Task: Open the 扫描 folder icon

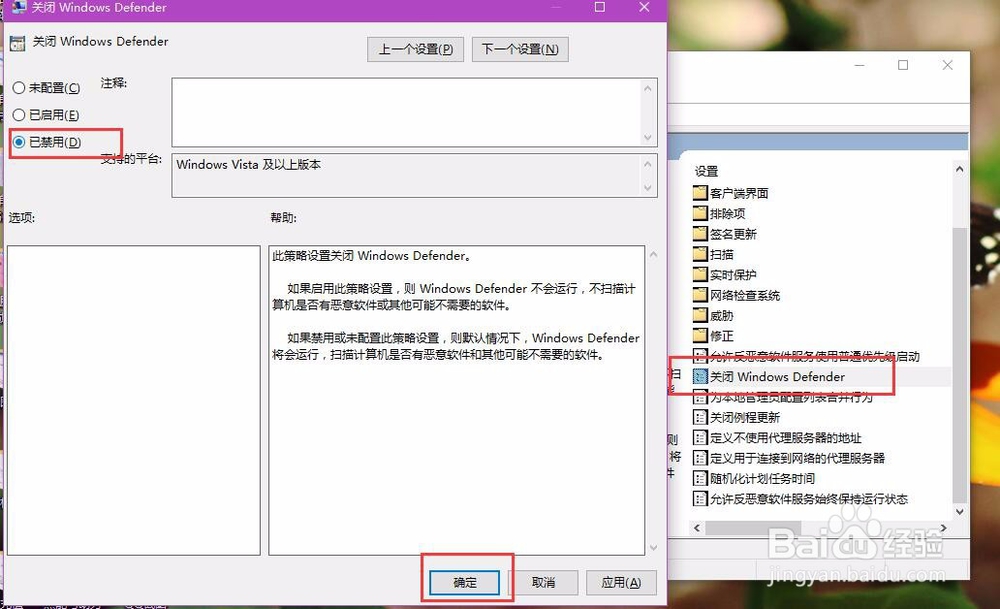Action: coord(700,254)
